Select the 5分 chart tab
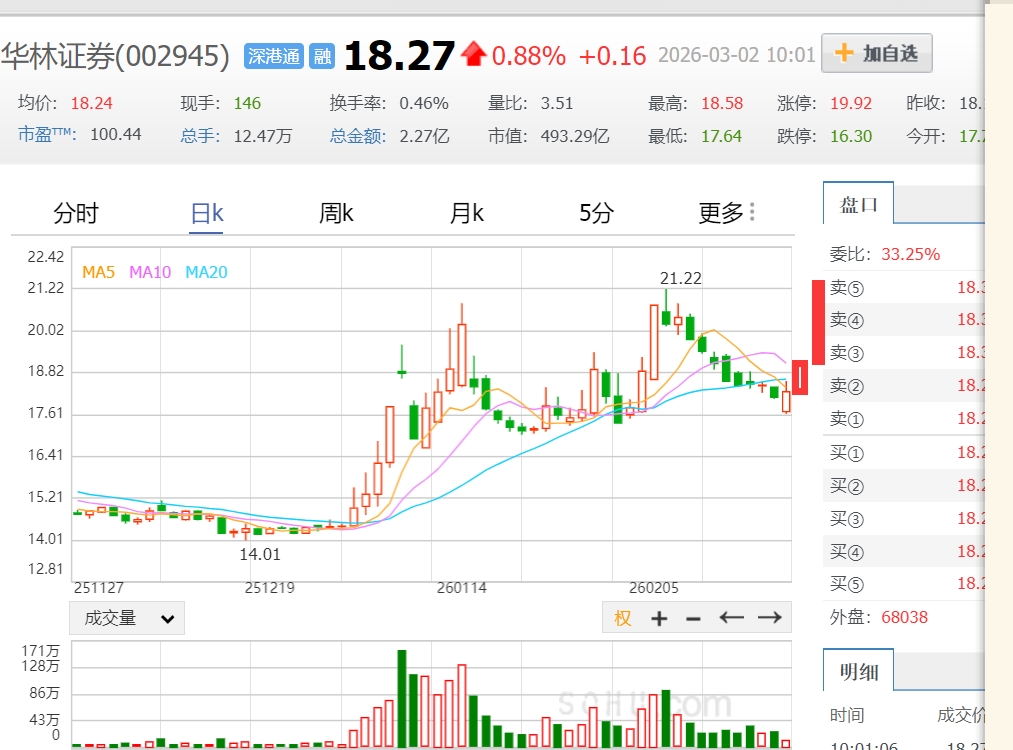This screenshot has width=1013, height=750. (596, 213)
